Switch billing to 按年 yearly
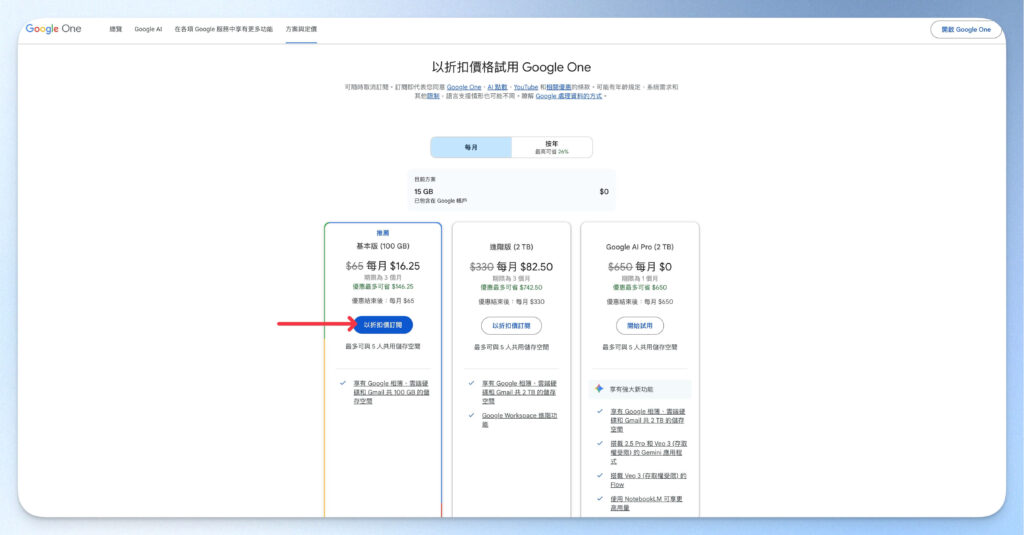This screenshot has height=535, width=1024. [x=552, y=147]
